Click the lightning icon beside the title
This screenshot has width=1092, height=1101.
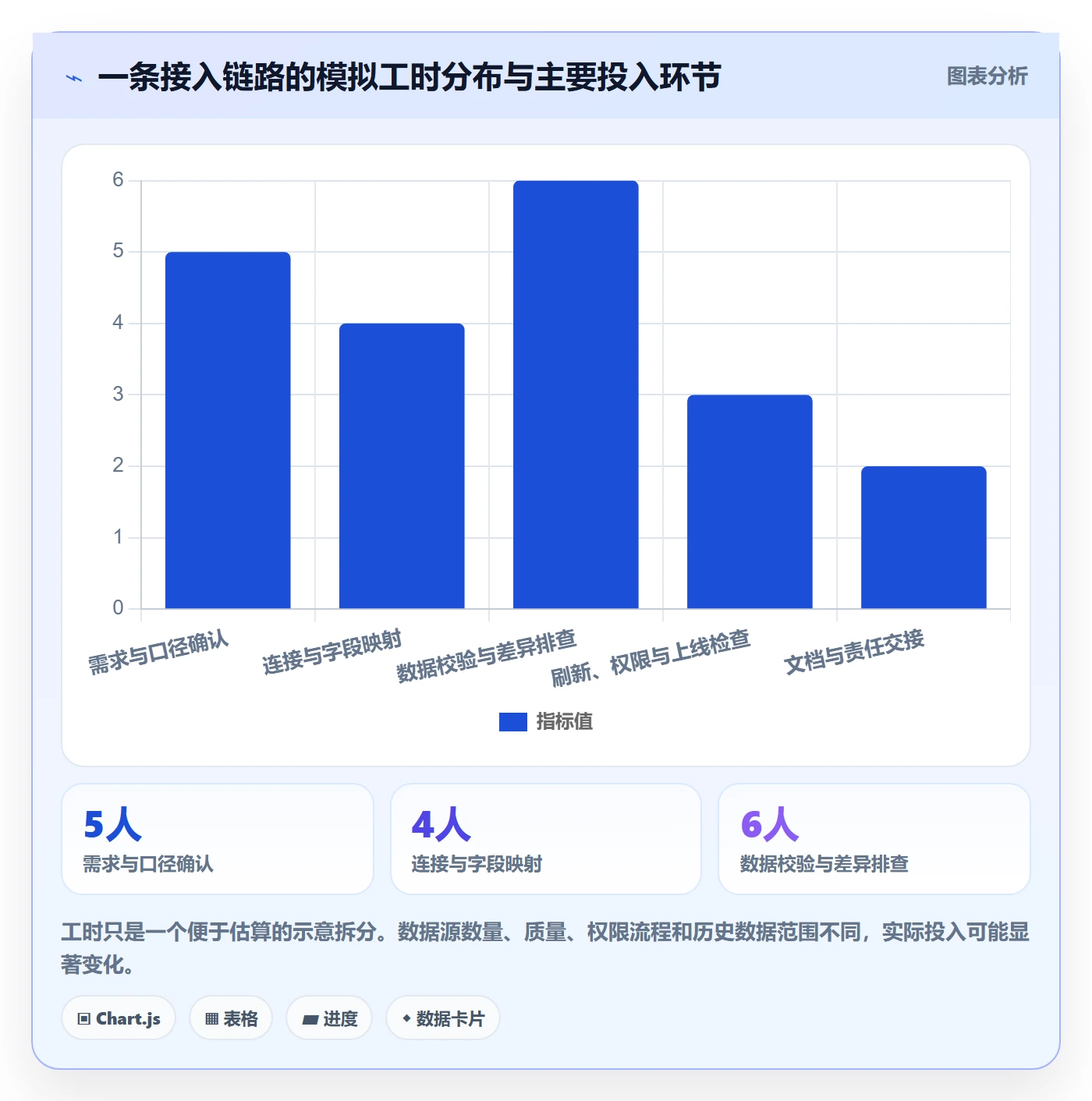[74, 78]
